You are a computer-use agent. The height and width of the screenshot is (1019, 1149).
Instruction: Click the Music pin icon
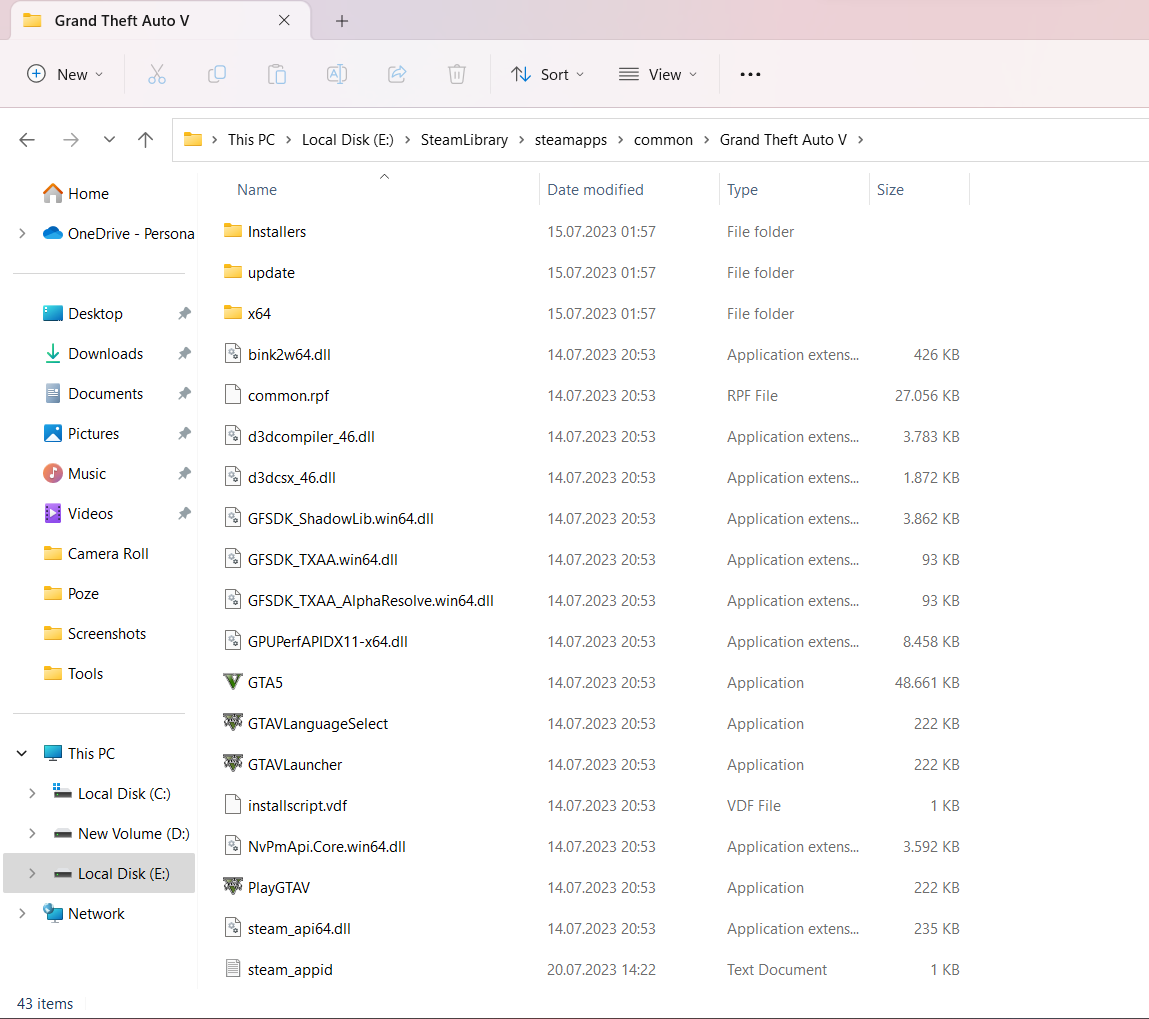[185, 474]
